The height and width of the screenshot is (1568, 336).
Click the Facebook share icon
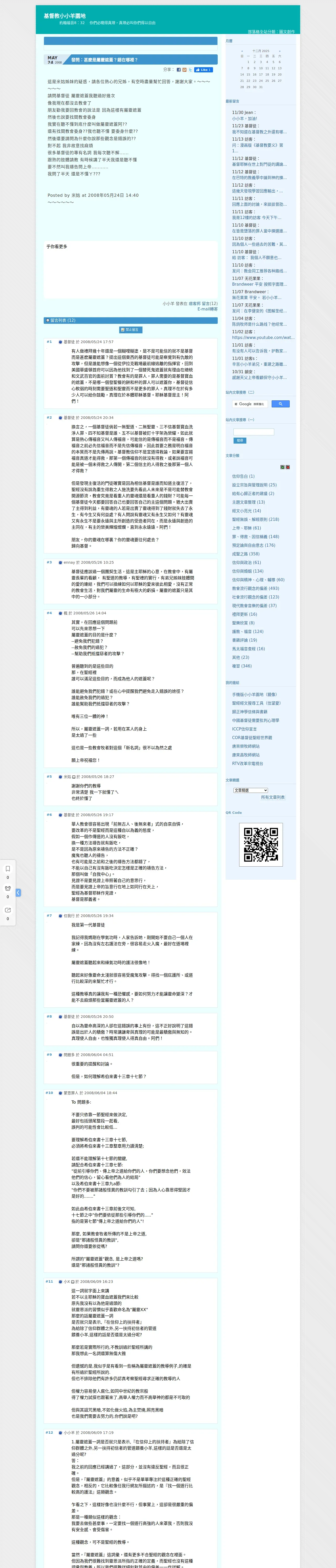[x=179, y=70]
